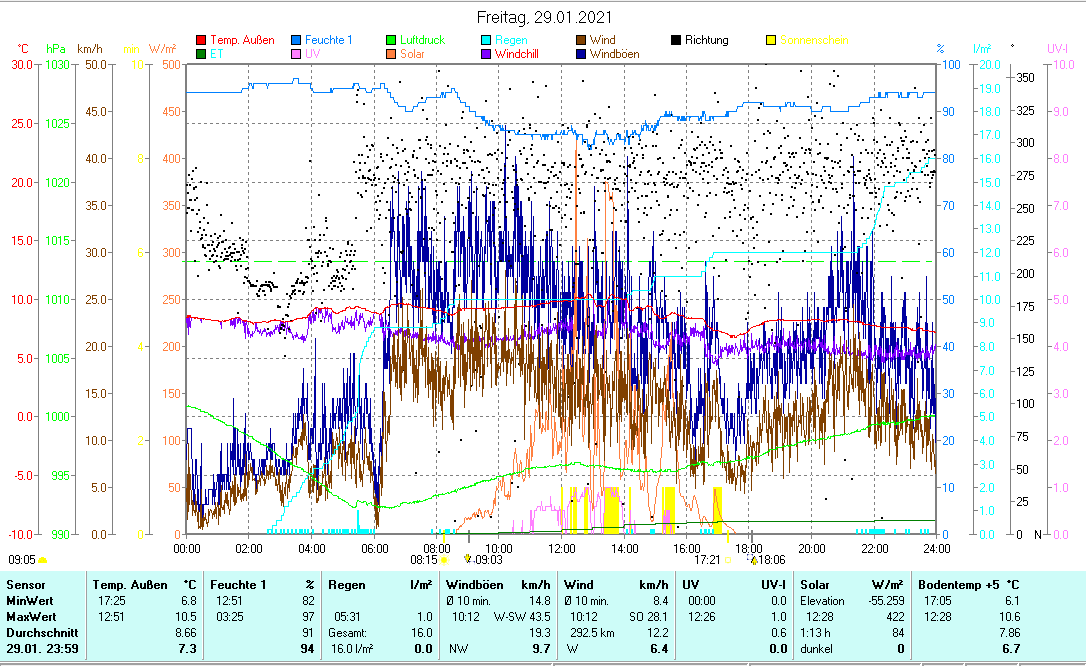The height and width of the screenshot is (666, 1086).
Task: Click the Durchschnitt row label
Action: 38,633
